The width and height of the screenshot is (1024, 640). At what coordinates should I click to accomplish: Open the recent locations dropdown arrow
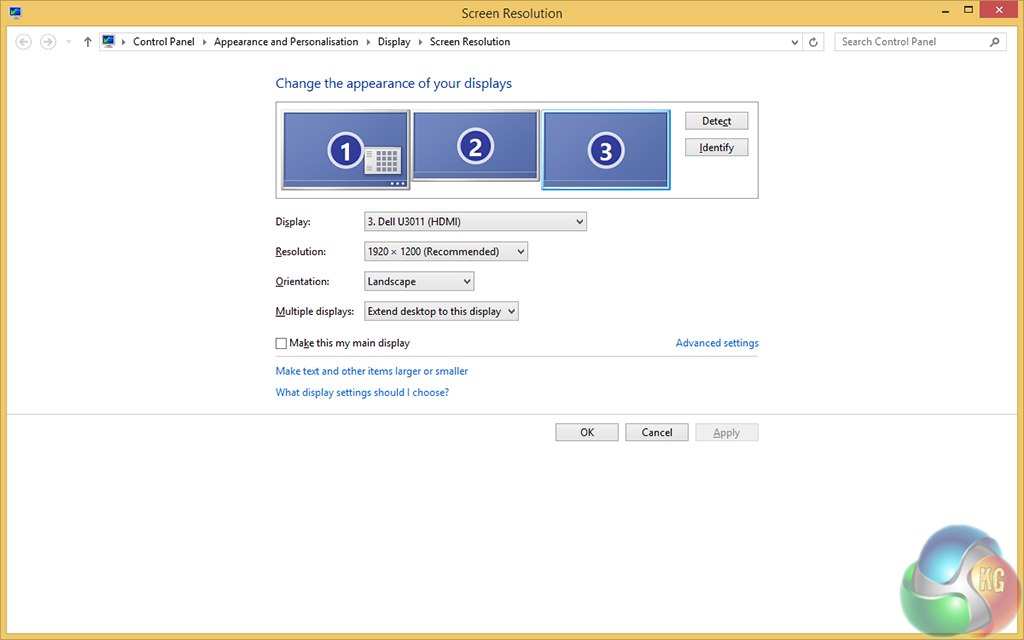(x=68, y=42)
